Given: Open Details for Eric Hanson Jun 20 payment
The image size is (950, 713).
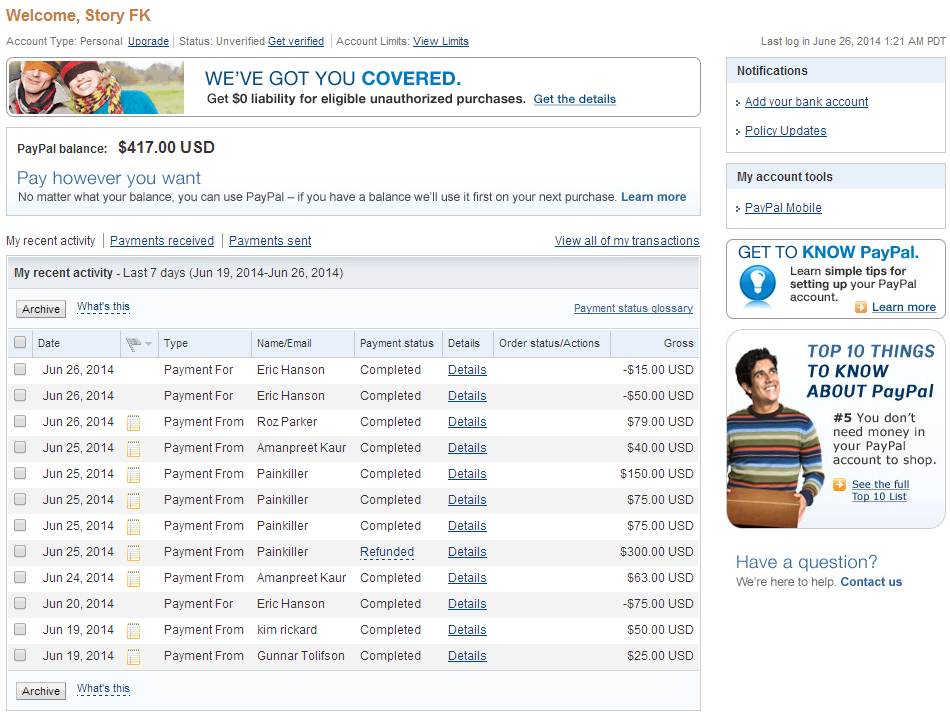Looking at the screenshot, I should coord(467,603).
